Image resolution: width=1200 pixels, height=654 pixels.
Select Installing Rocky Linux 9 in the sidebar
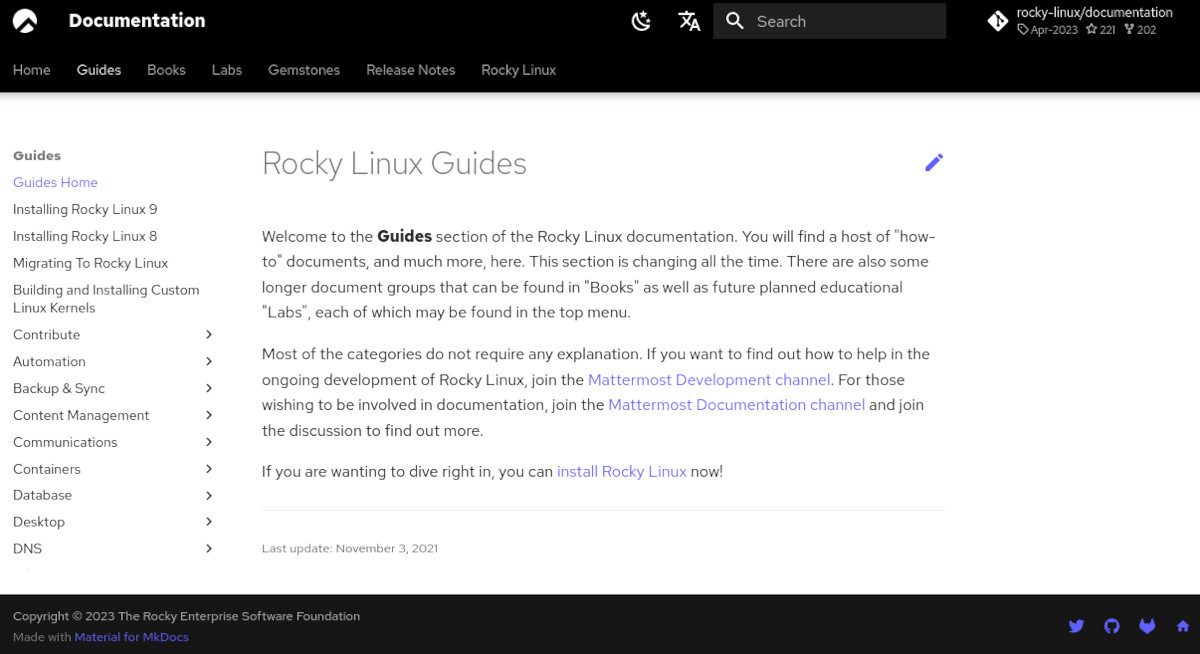[x=85, y=209]
